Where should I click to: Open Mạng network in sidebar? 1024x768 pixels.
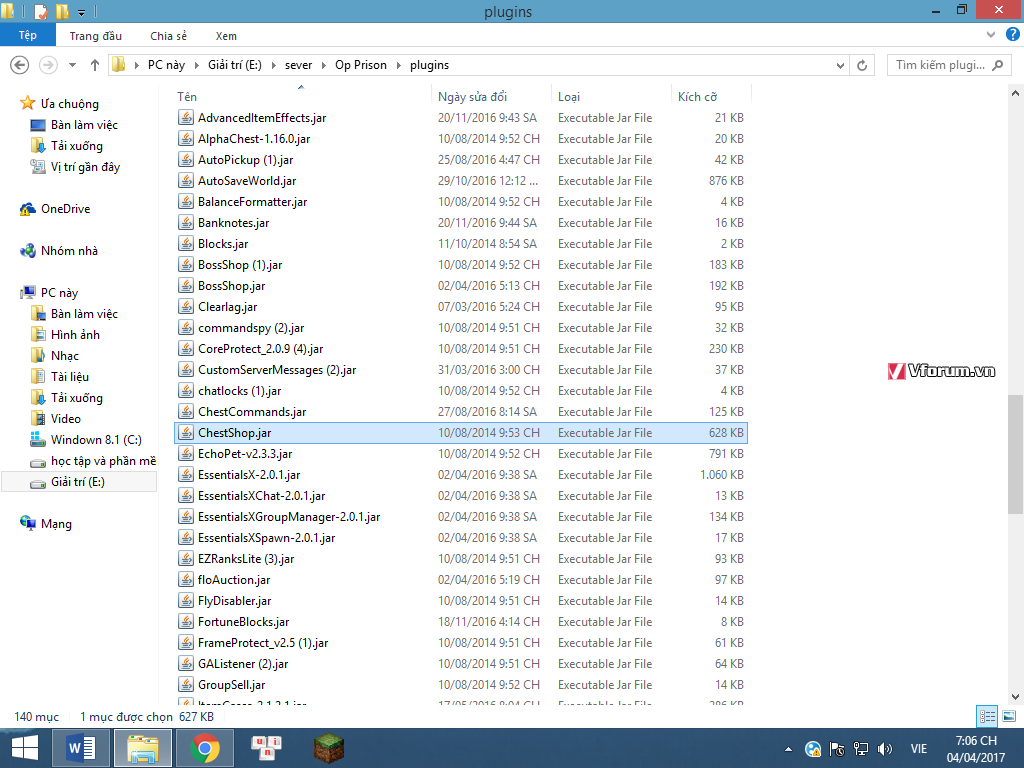click(56, 524)
